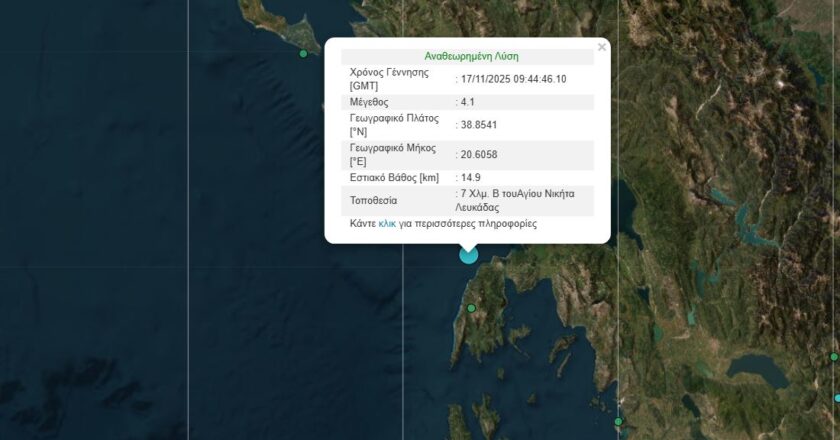Click the focal depth value 14.9
The height and width of the screenshot is (440, 840).
coord(468,178)
